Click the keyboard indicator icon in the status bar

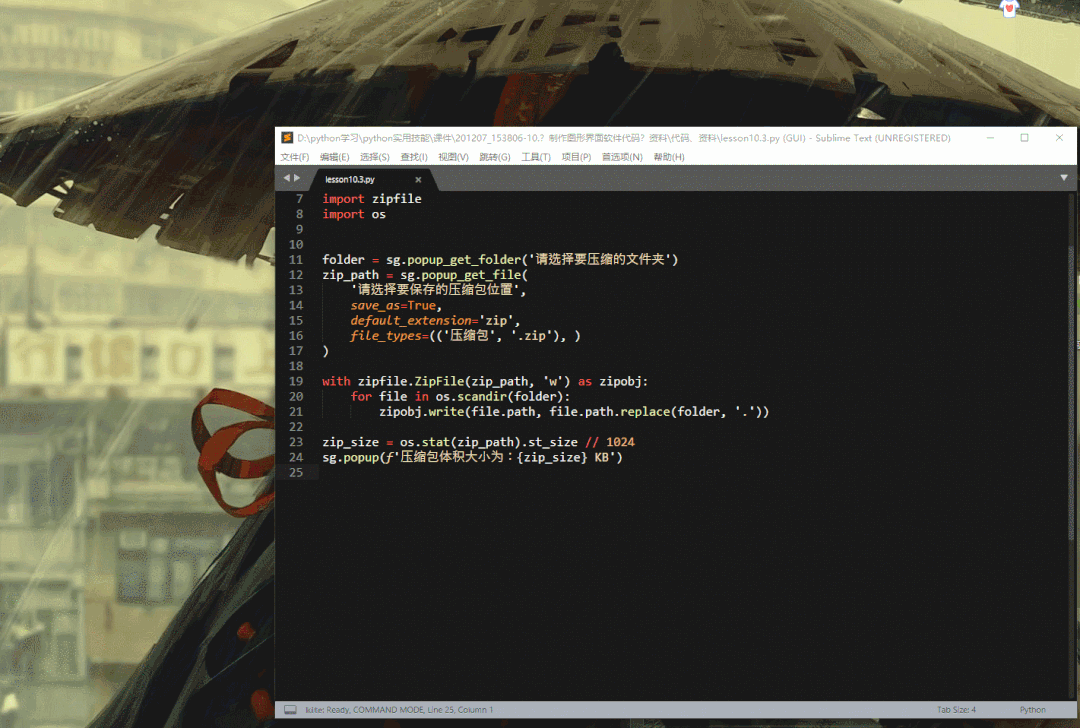point(289,709)
